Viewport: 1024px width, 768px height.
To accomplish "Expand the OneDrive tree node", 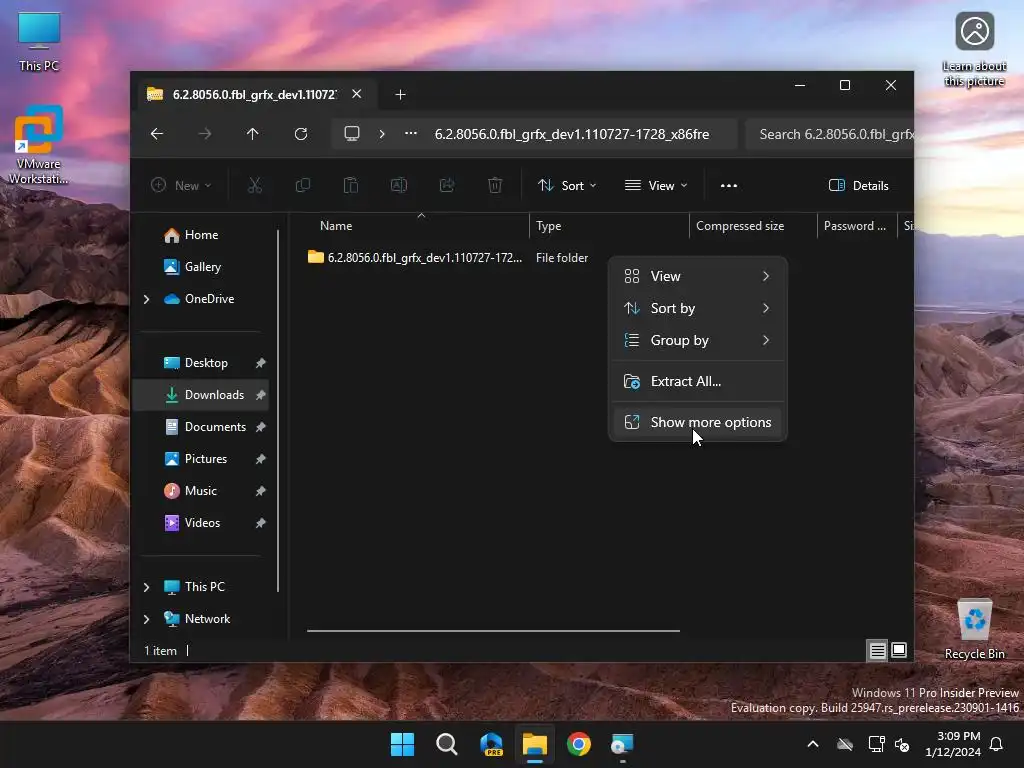I will pos(146,299).
